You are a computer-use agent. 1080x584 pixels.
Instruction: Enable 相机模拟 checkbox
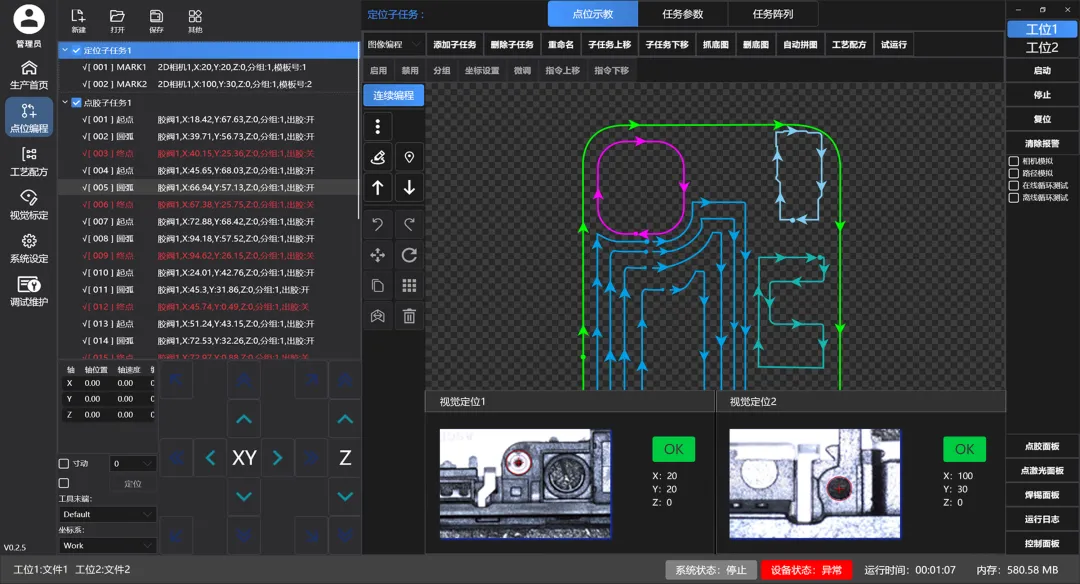tap(1014, 161)
